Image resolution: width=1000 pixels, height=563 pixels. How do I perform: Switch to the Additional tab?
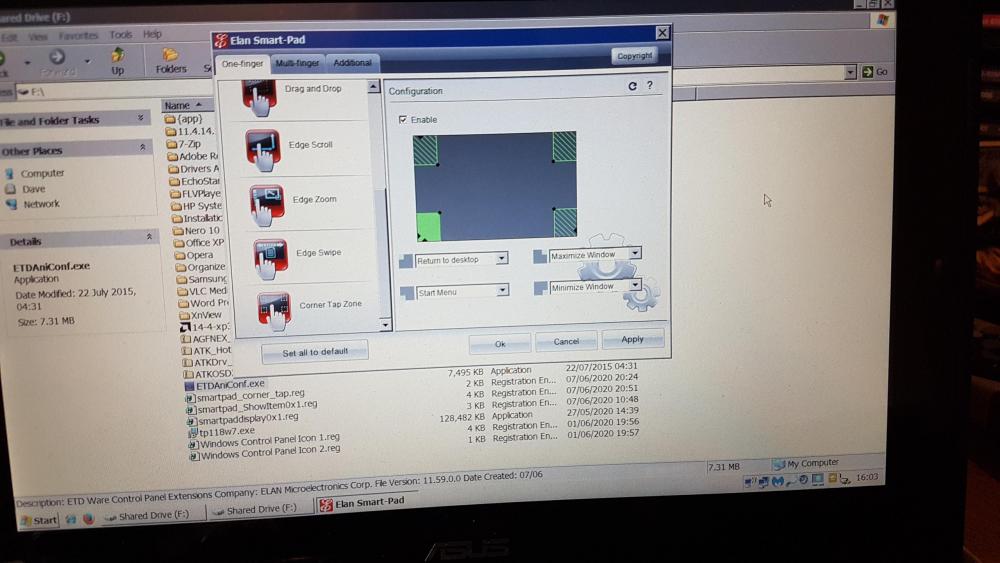pos(352,62)
